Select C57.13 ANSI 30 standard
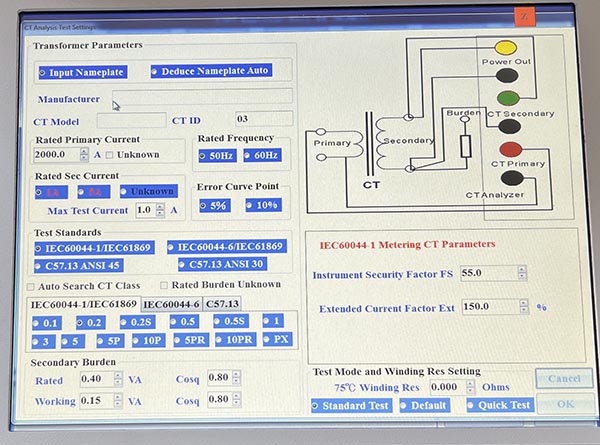Viewport: 600px width, 445px height. tap(222, 264)
